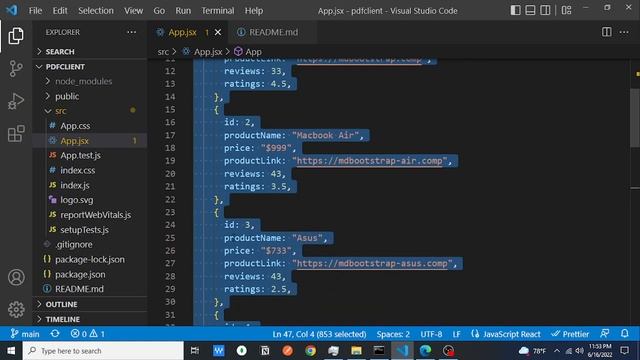Open the File menu
The width and height of the screenshot is (640, 360).
(x=35, y=11)
